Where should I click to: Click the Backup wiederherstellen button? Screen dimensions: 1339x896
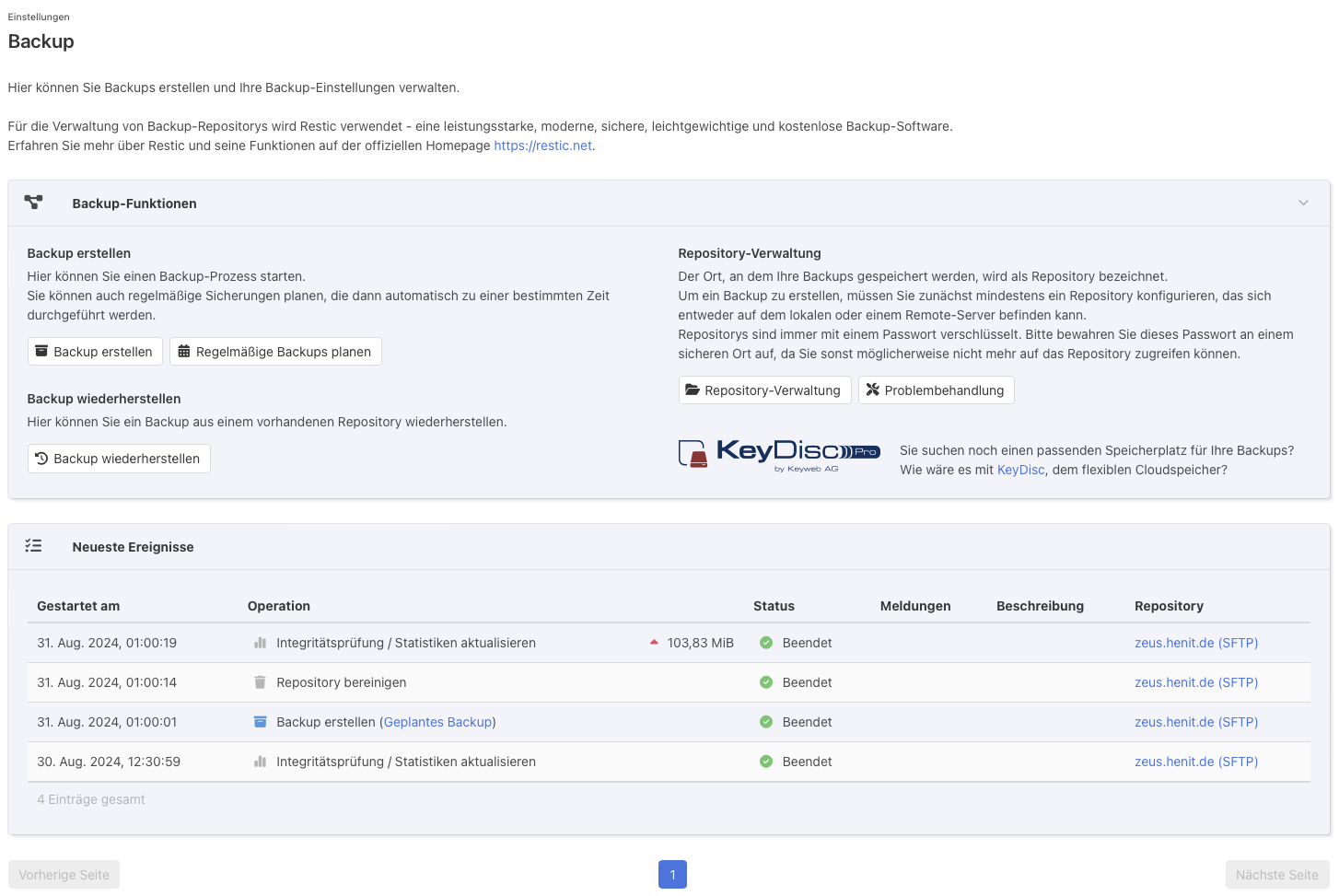pyautogui.click(x=119, y=459)
